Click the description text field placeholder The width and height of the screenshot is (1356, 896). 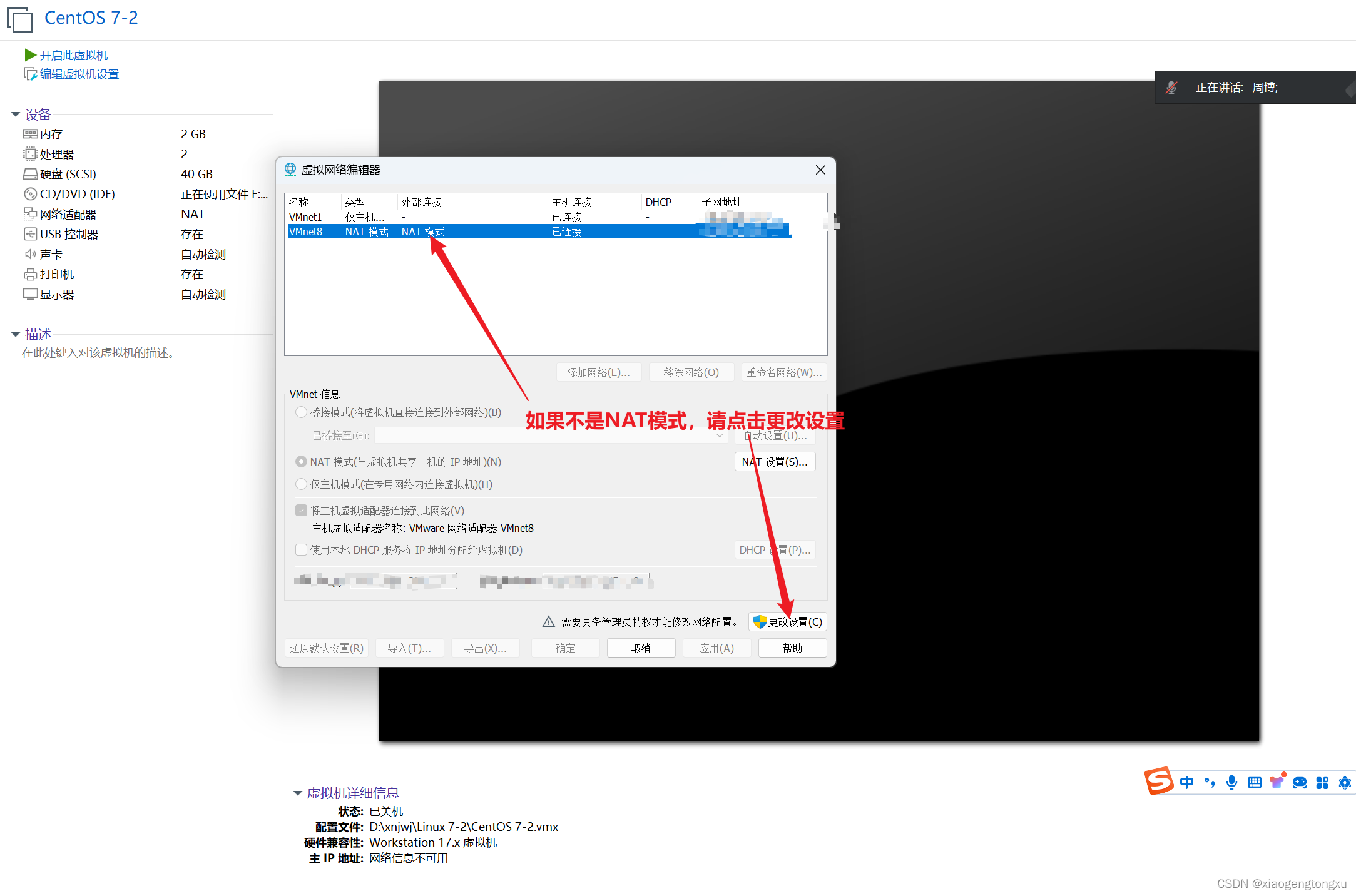[98, 353]
